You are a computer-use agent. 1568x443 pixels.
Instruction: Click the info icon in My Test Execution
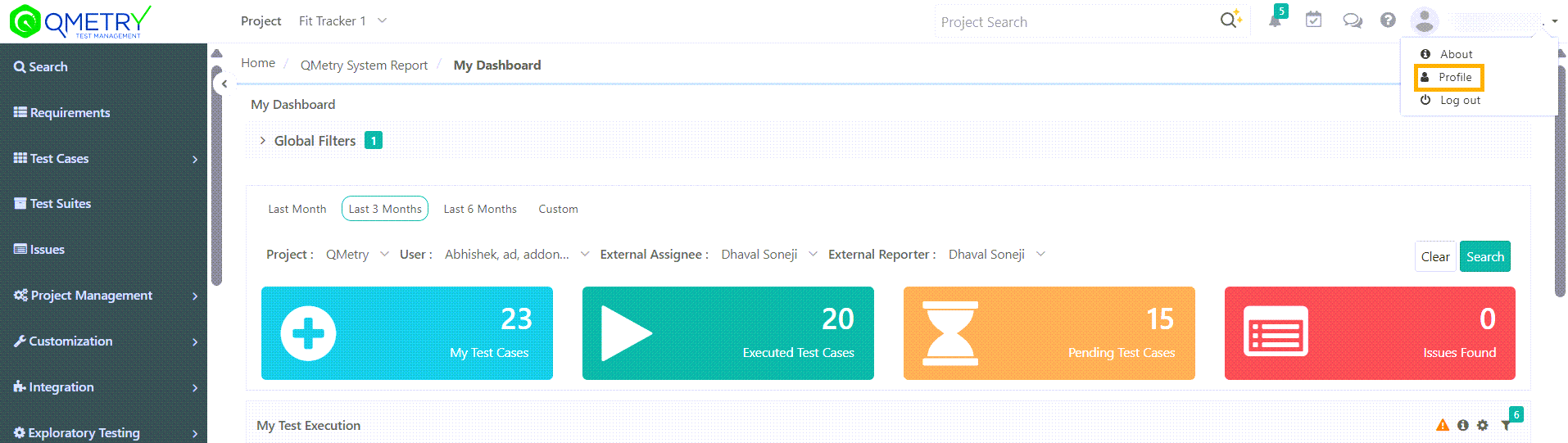(x=1463, y=425)
